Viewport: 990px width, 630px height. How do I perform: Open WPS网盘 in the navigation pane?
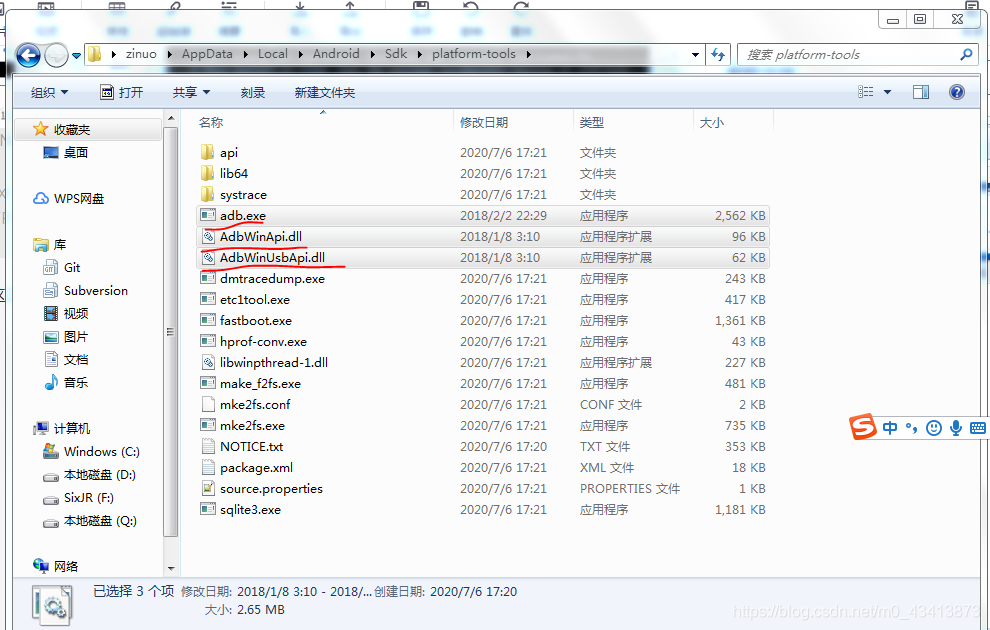pos(79,198)
